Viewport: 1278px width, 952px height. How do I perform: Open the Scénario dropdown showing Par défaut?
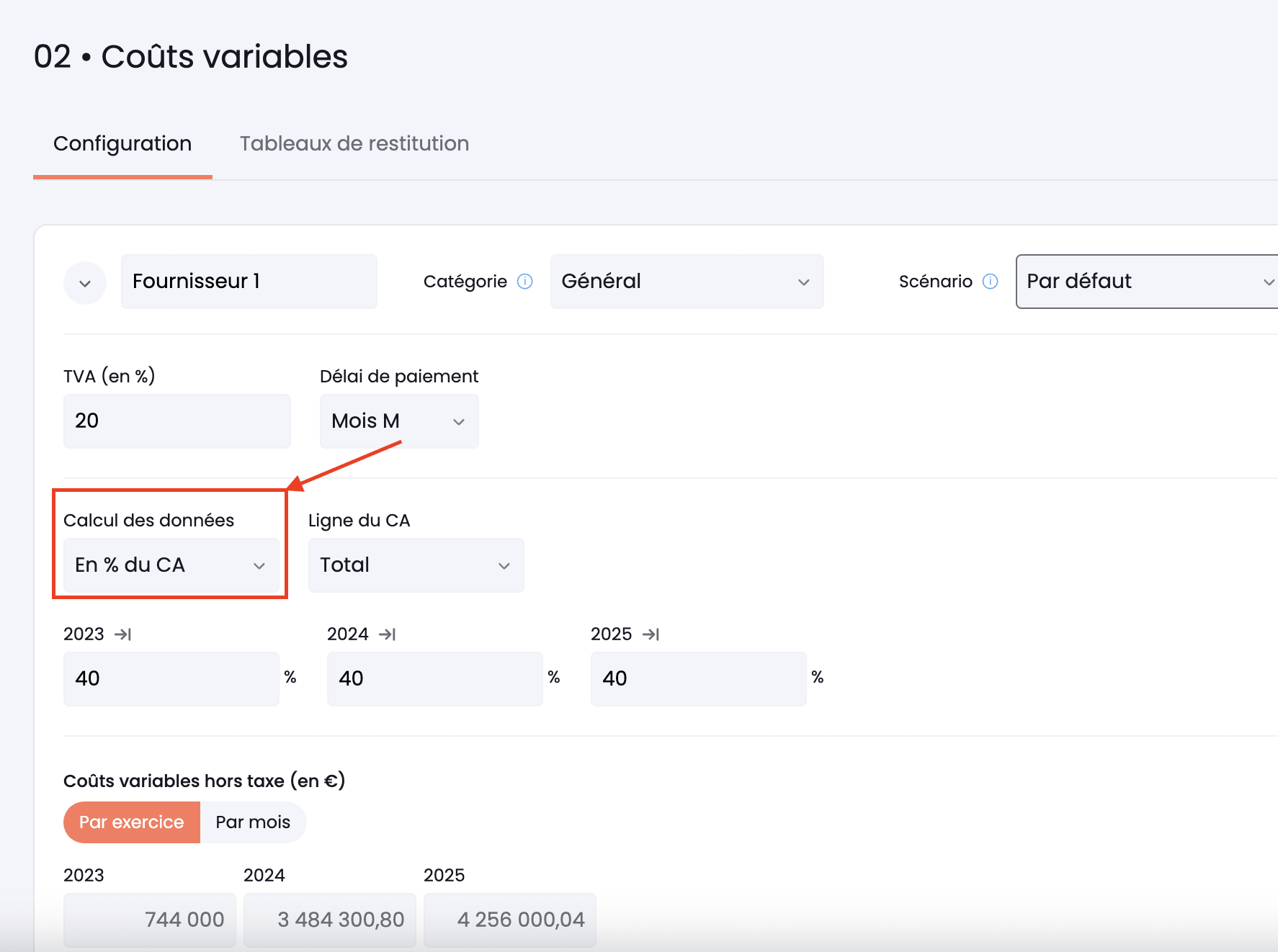pyautogui.click(x=1147, y=282)
